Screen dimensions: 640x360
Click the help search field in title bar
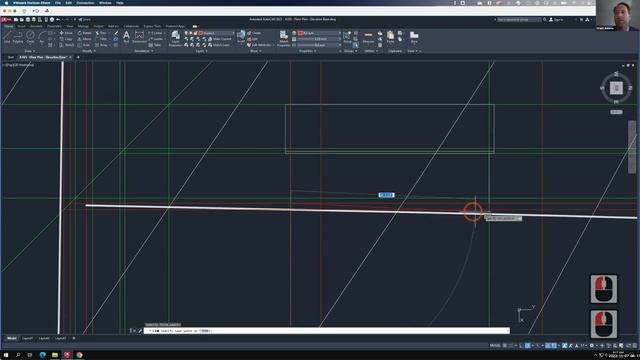coord(519,19)
